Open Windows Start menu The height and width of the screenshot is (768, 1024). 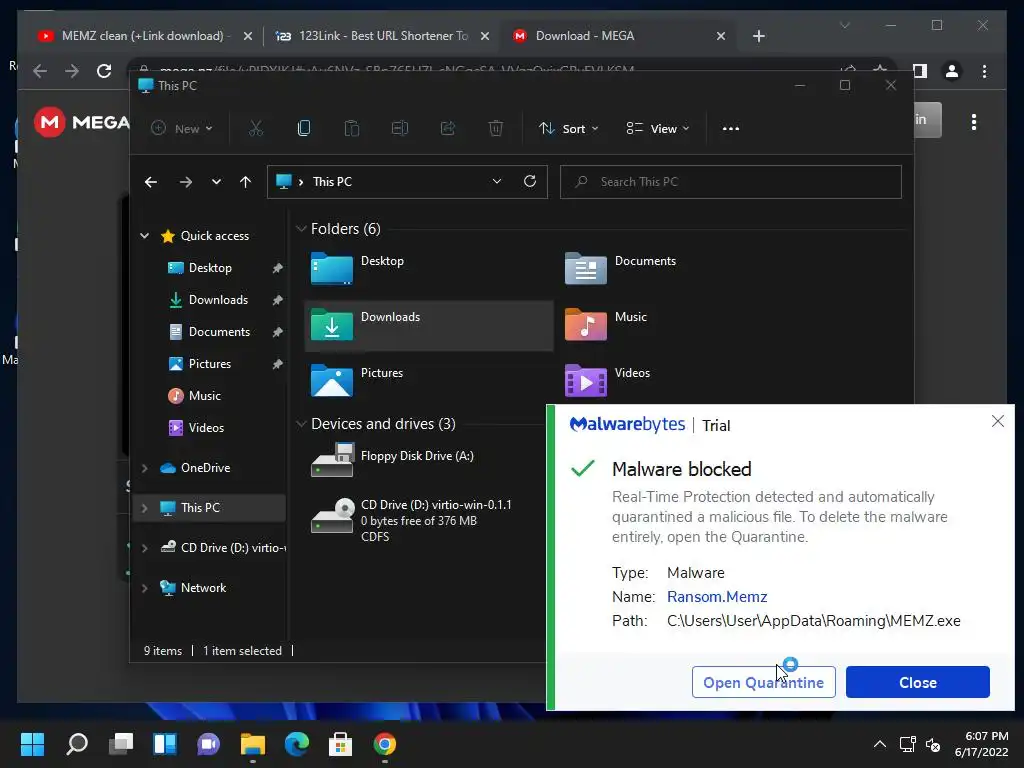pyautogui.click(x=33, y=744)
